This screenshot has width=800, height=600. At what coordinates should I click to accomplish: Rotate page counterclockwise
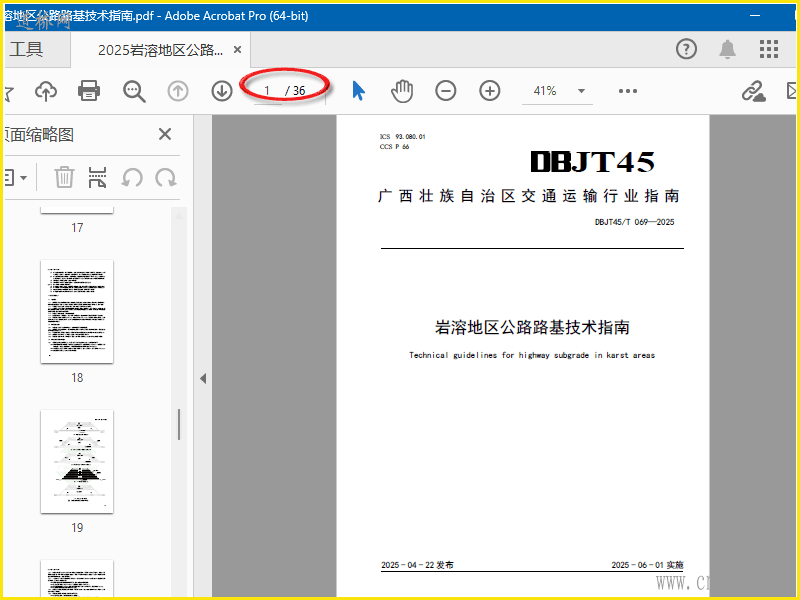pyautogui.click(x=132, y=178)
